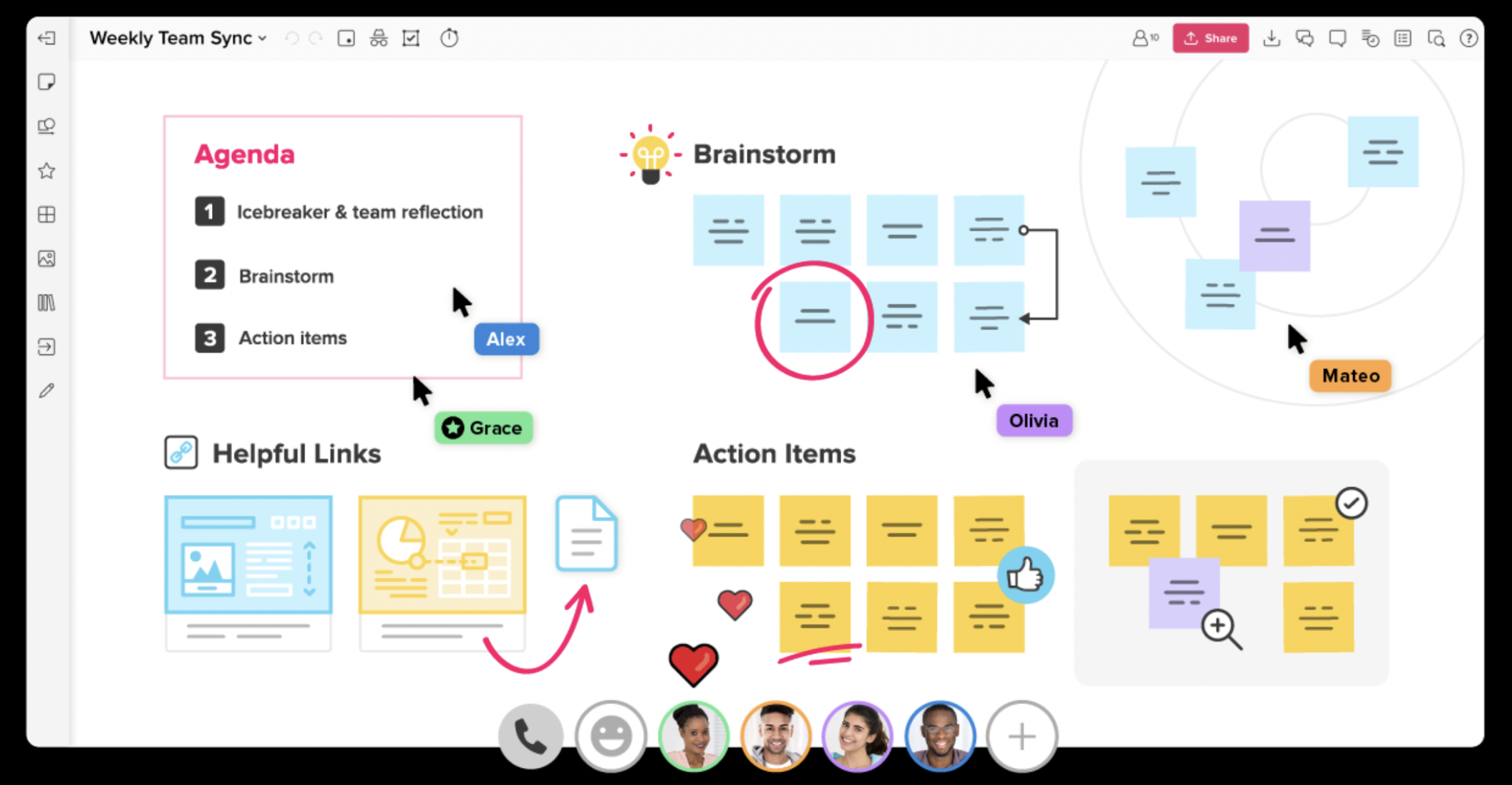Image resolution: width=1512 pixels, height=785 pixels.
Task: Click the thumbs up reaction emoji
Action: click(1025, 576)
